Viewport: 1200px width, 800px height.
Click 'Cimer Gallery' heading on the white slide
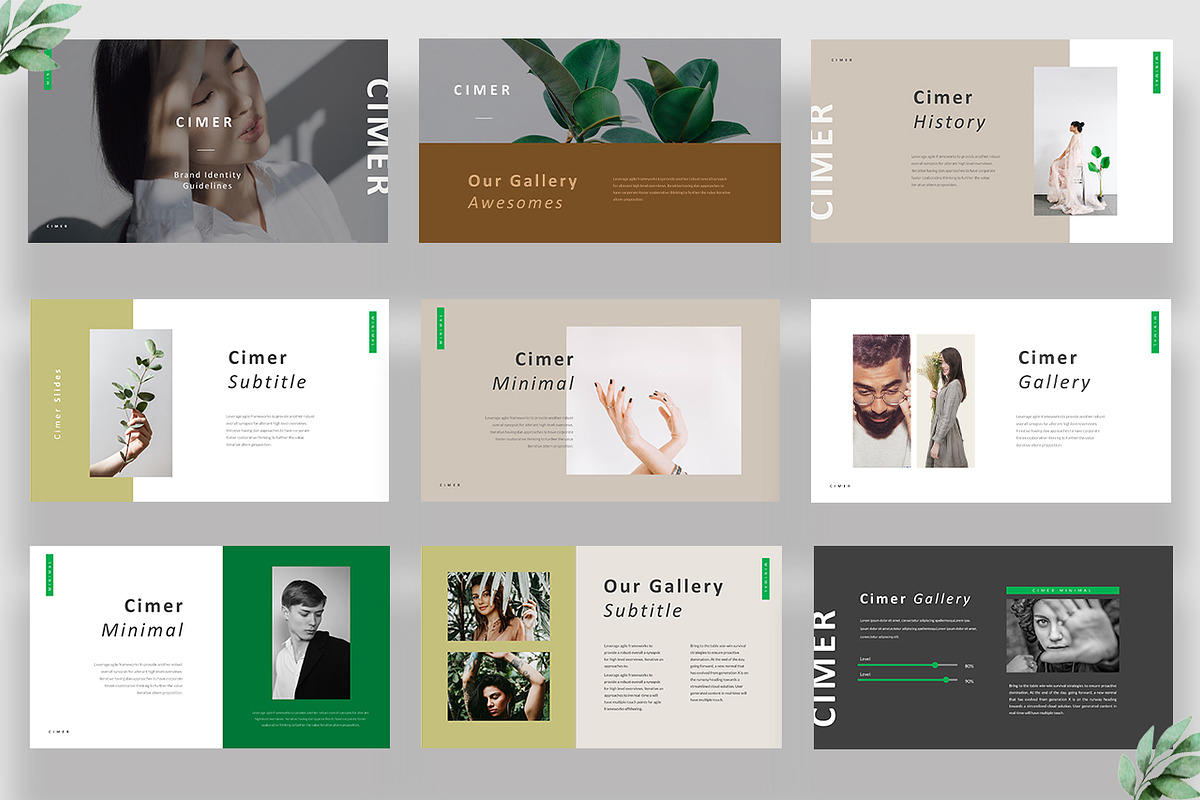click(1054, 369)
